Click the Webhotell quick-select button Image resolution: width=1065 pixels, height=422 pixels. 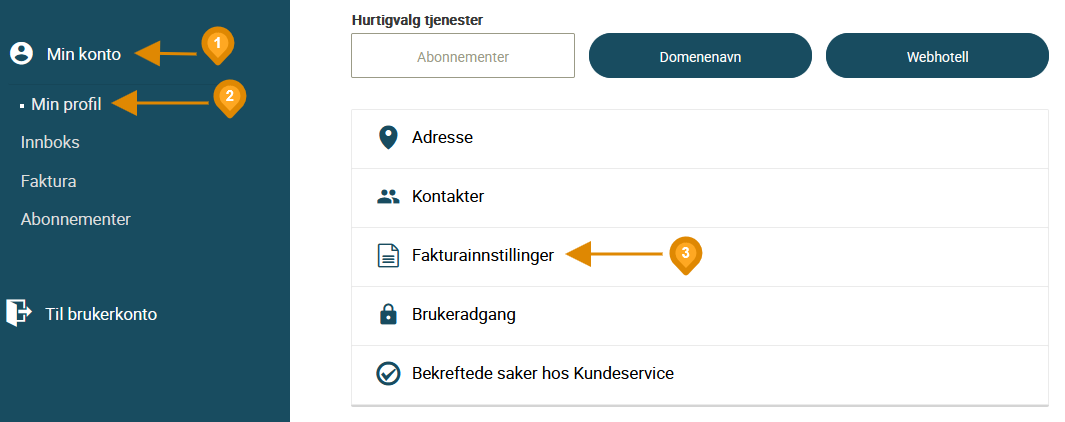pos(937,56)
